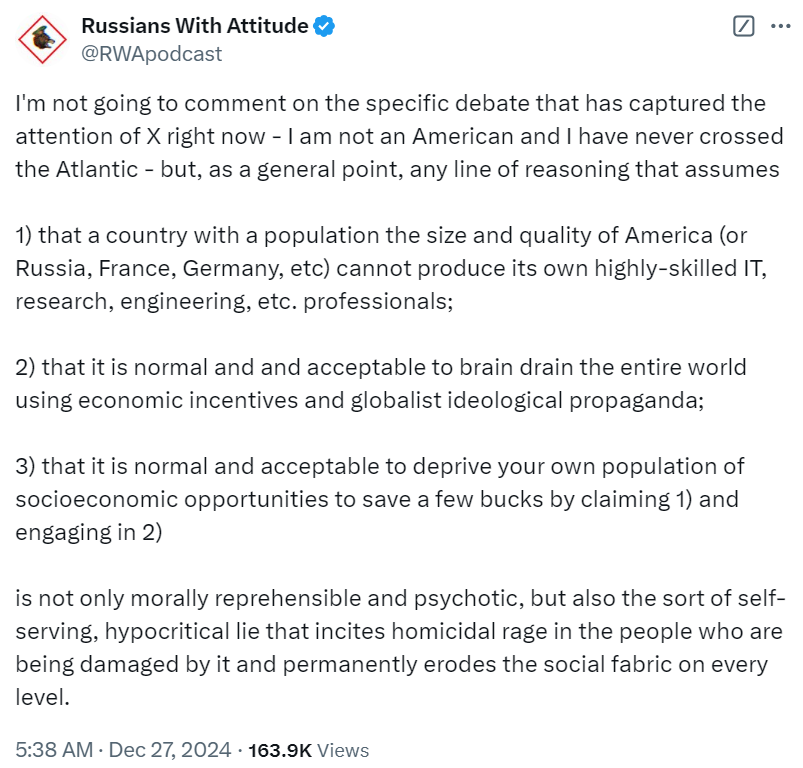
Task: Open the Russians With Attitude profile avatar
Action: pyautogui.click(x=42, y=39)
